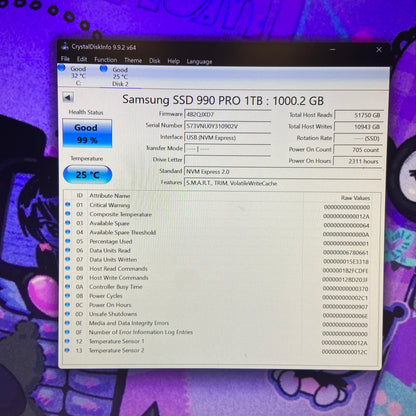
Task: Click the status dot for Power On Hours row 0C
Action: point(67,305)
